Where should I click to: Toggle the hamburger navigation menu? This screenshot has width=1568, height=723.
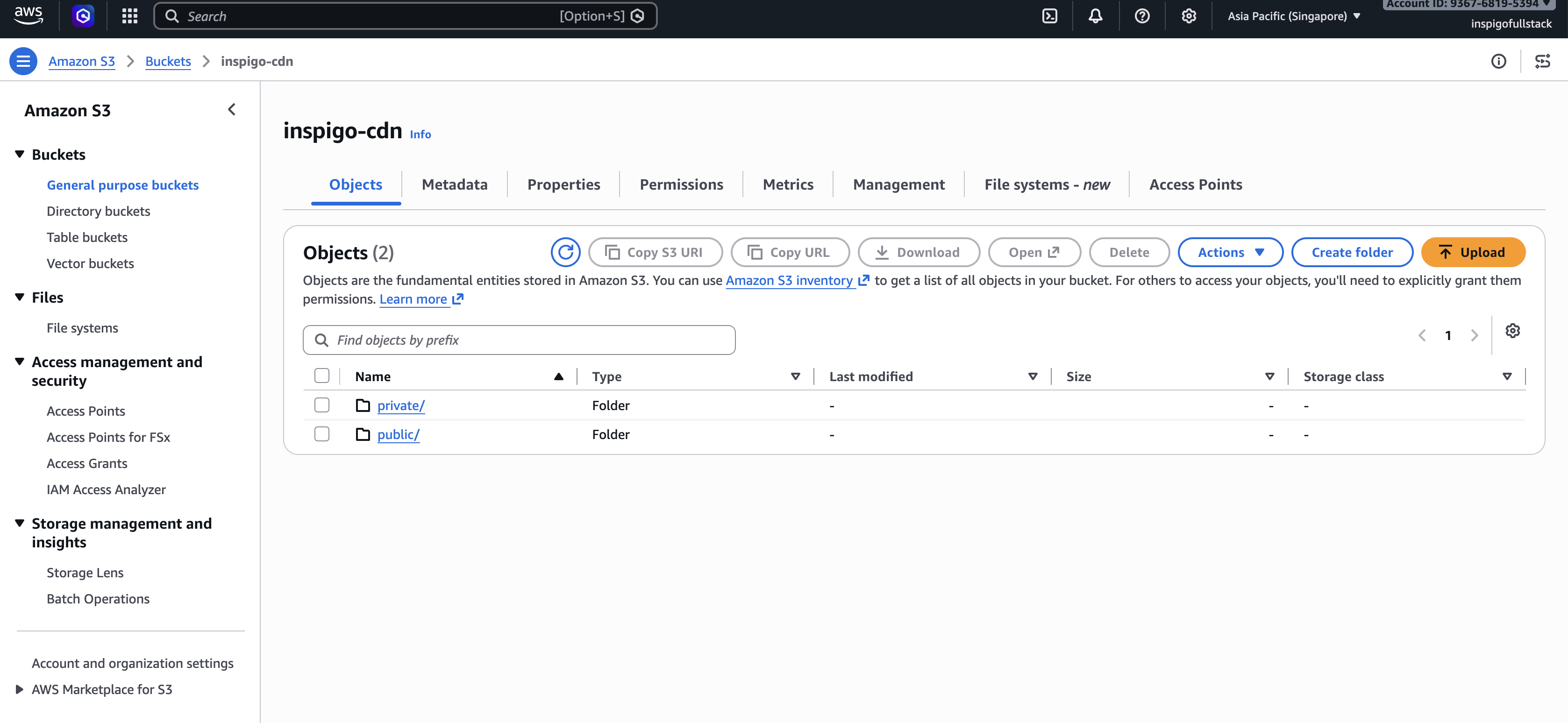point(23,61)
